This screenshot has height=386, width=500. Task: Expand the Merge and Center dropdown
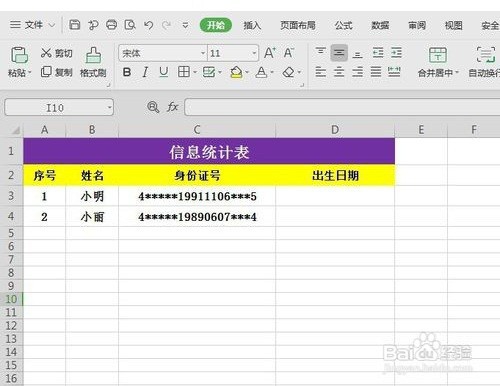[x=457, y=73]
